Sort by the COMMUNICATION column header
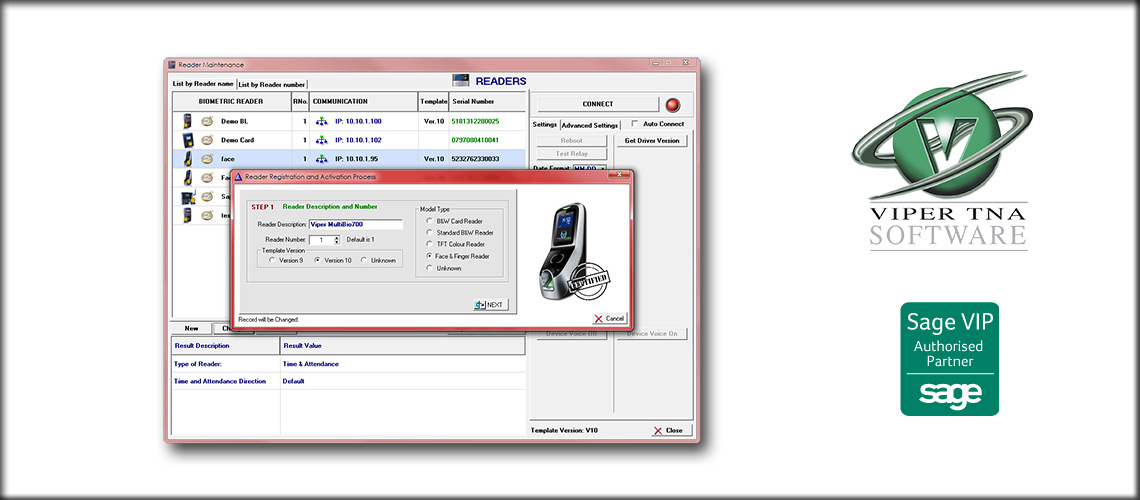 point(364,102)
